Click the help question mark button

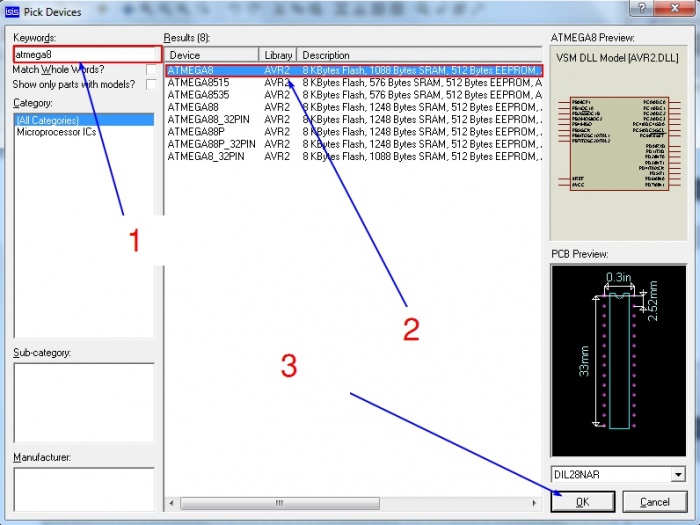(642, 8)
